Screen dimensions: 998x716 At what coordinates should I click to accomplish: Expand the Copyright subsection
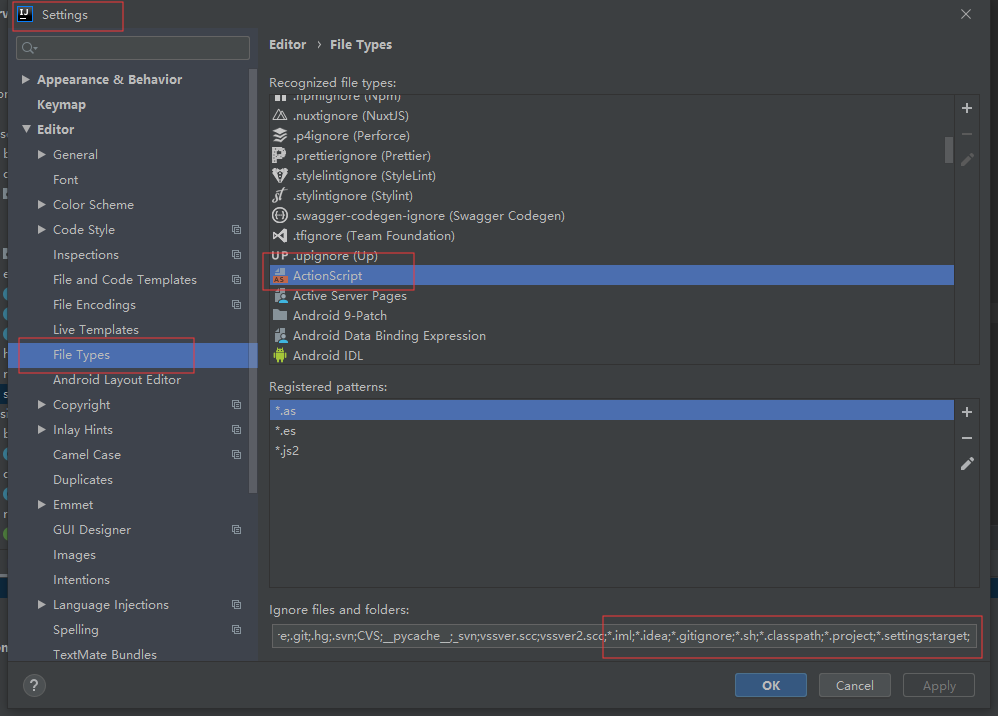pyautogui.click(x=41, y=404)
